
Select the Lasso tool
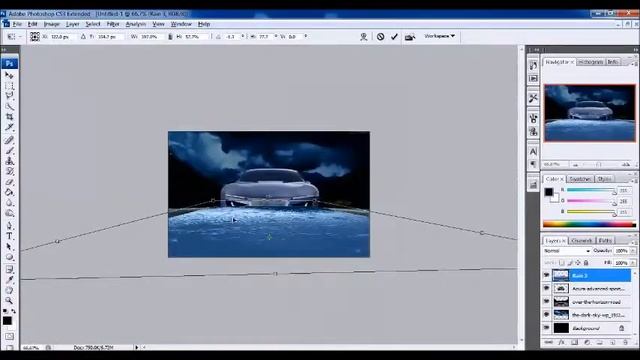tap(9, 96)
